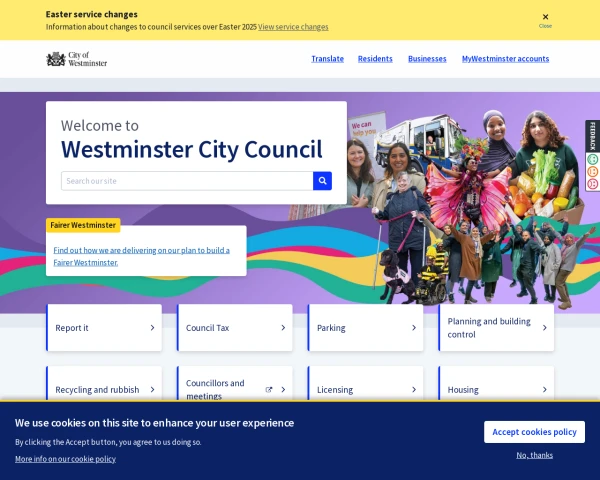Viewport: 600px width, 480px height.
Task: Open the Parking card
Action: 365,328
